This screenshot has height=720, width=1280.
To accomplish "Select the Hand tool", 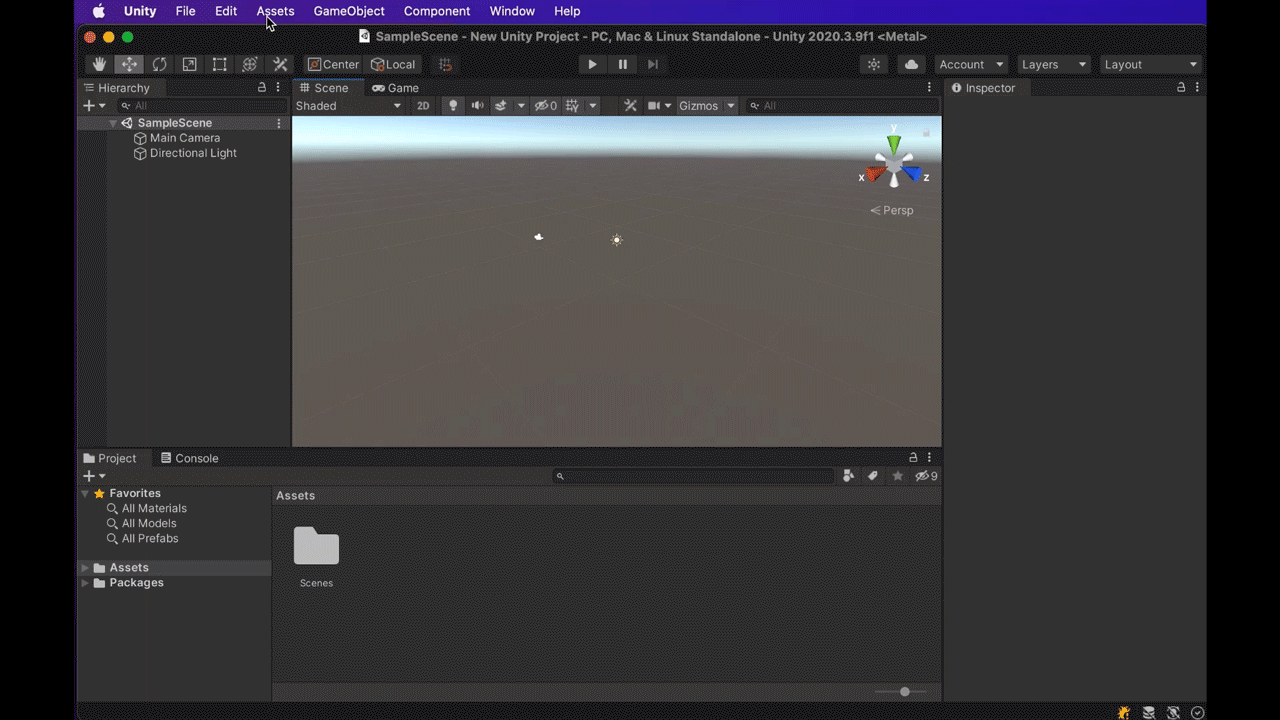I will [99, 64].
